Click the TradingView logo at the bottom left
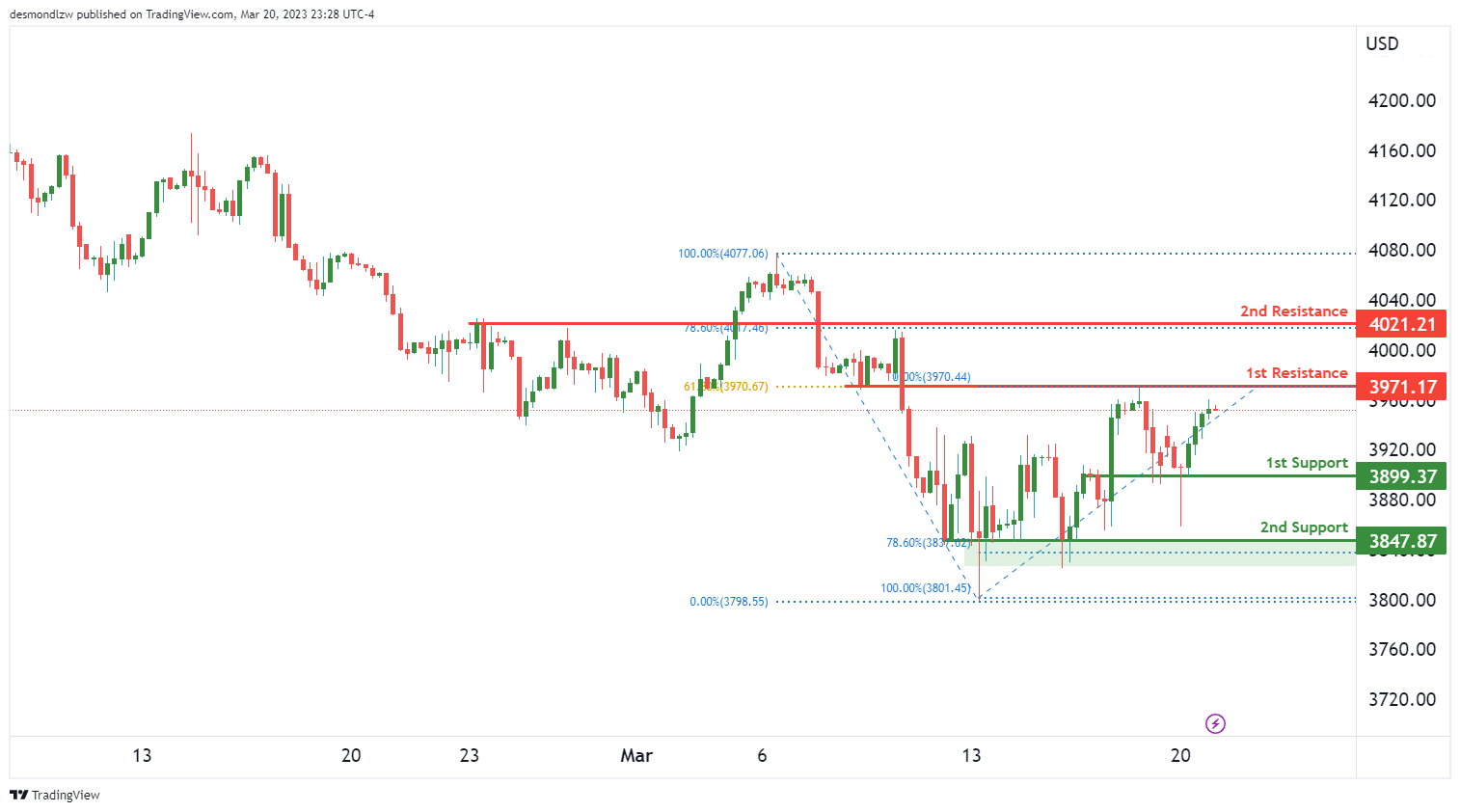This screenshot has height=812, width=1460. pos(55,795)
